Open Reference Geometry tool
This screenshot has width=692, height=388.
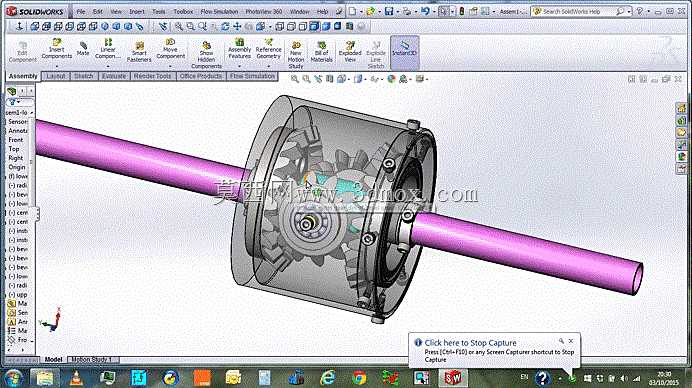click(268, 49)
